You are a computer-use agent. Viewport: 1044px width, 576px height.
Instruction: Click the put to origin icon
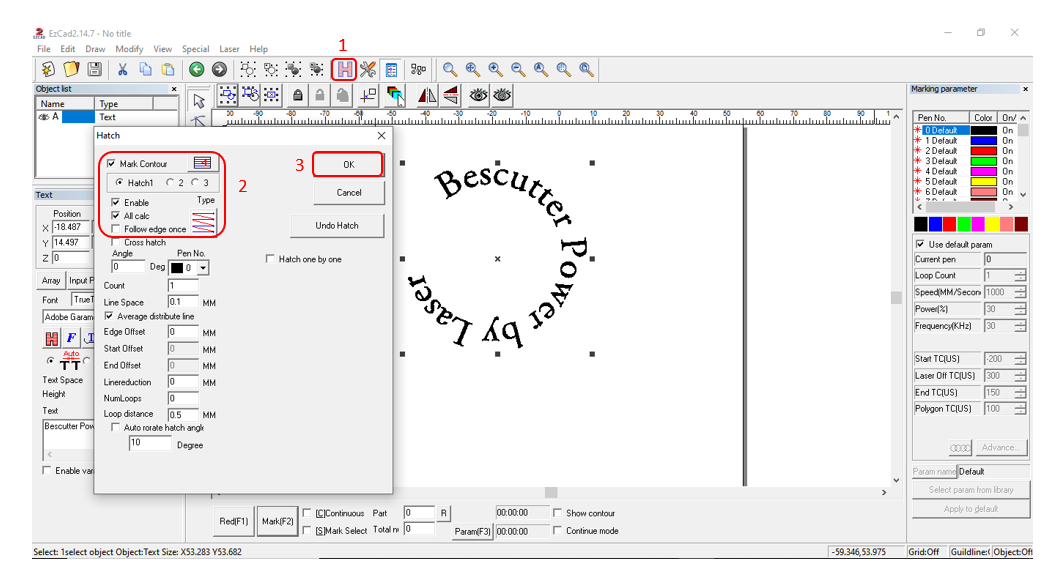click(x=368, y=96)
